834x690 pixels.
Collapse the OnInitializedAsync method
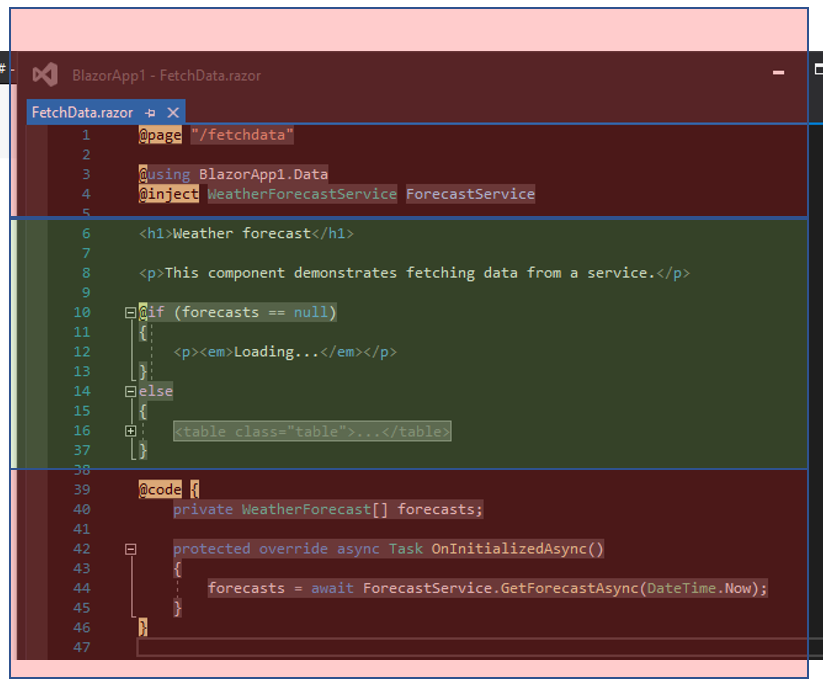coord(130,549)
